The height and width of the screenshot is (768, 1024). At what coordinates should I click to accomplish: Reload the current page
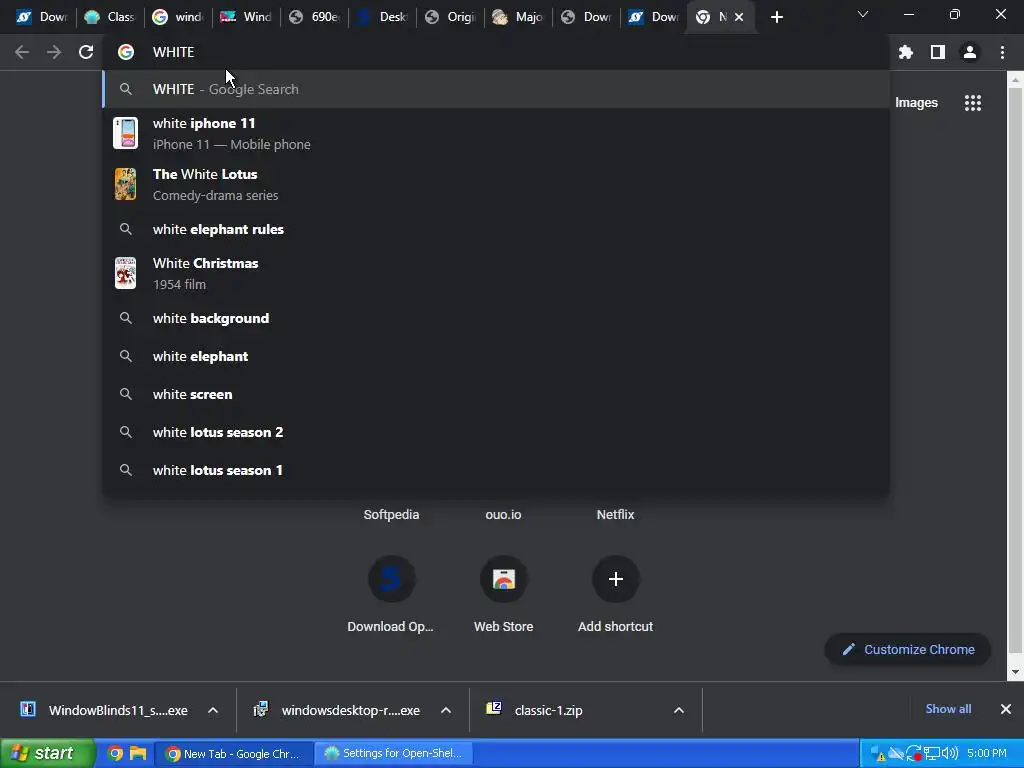tap(86, 52)
